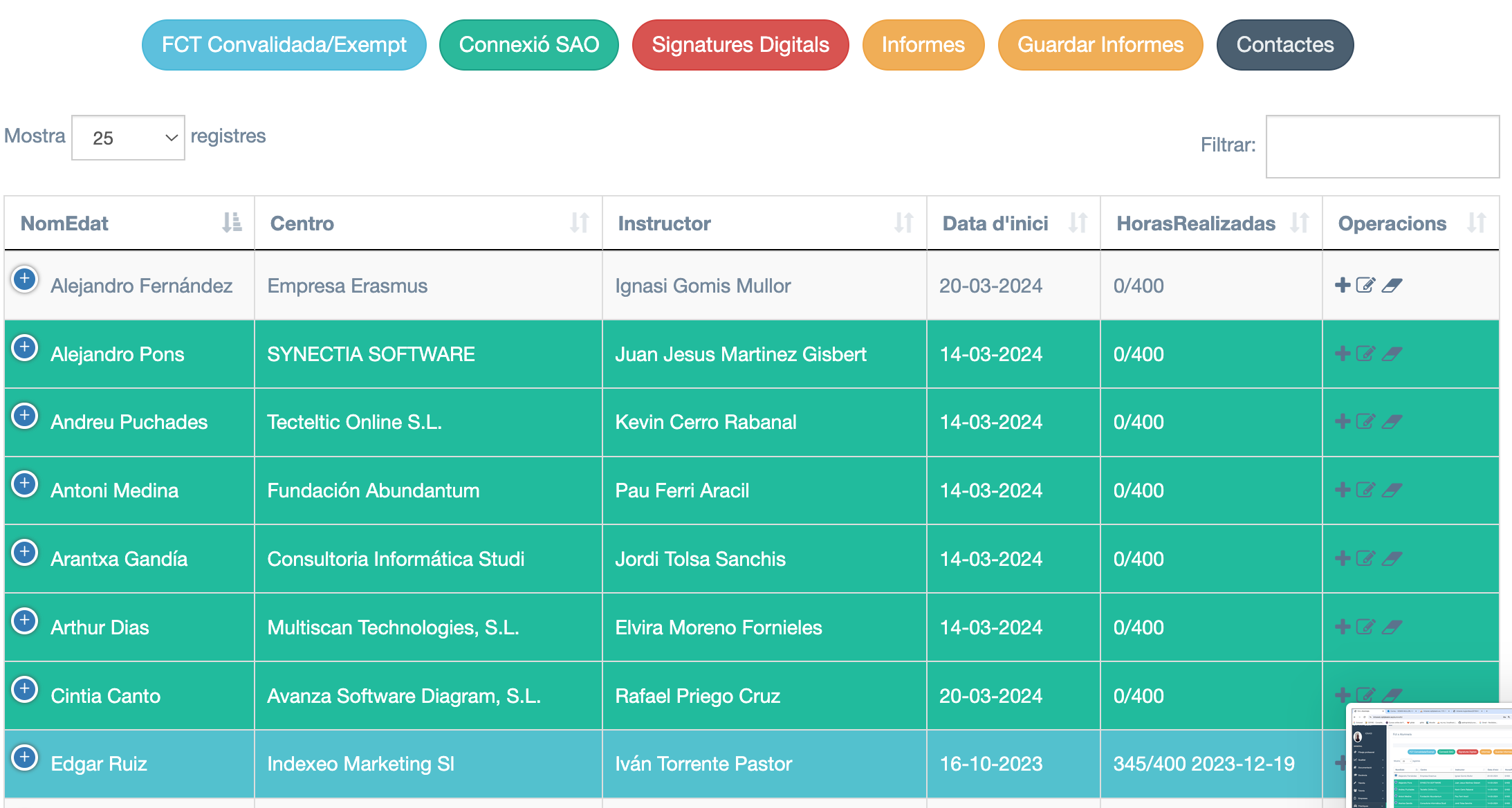The width and height of the screenshot is (1512, 808).
Task: Click the plus operation icon for Arantxa Gandía
Action: click(x=1342, y=558)
